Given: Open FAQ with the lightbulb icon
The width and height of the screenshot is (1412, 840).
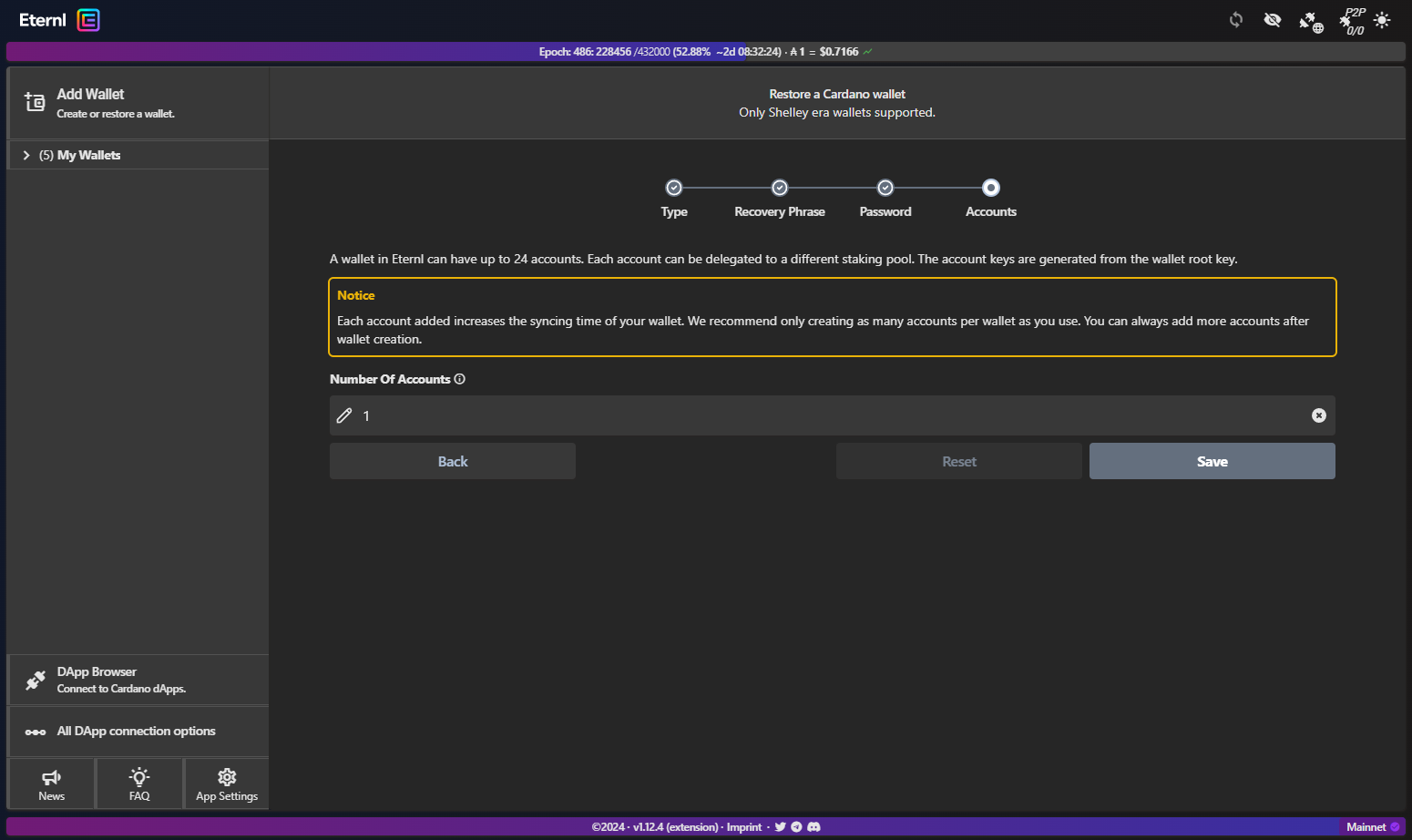Looking at the screenshot, I should (139, 776).
